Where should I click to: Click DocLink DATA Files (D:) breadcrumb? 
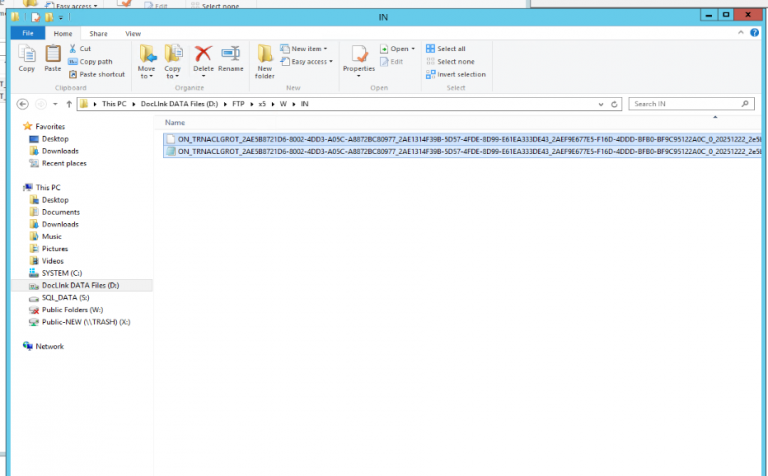coord(179,104)
